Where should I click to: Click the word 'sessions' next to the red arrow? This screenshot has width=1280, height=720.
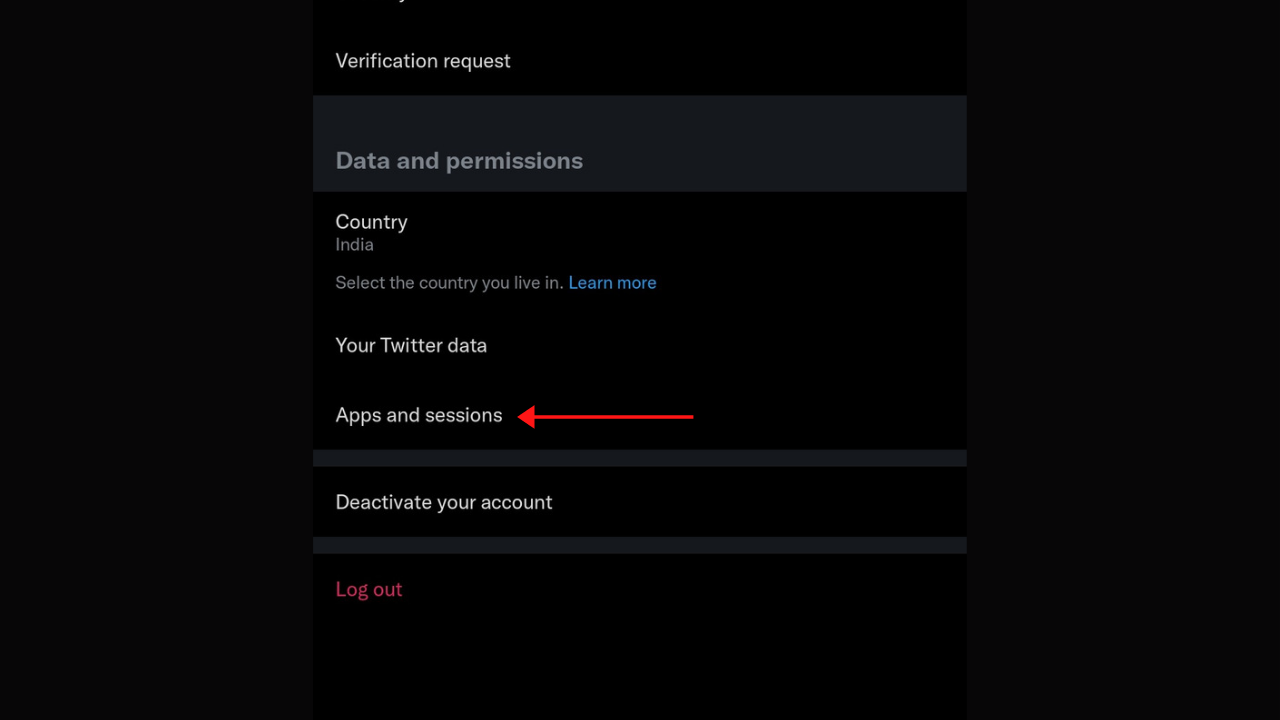pos(464,416)
